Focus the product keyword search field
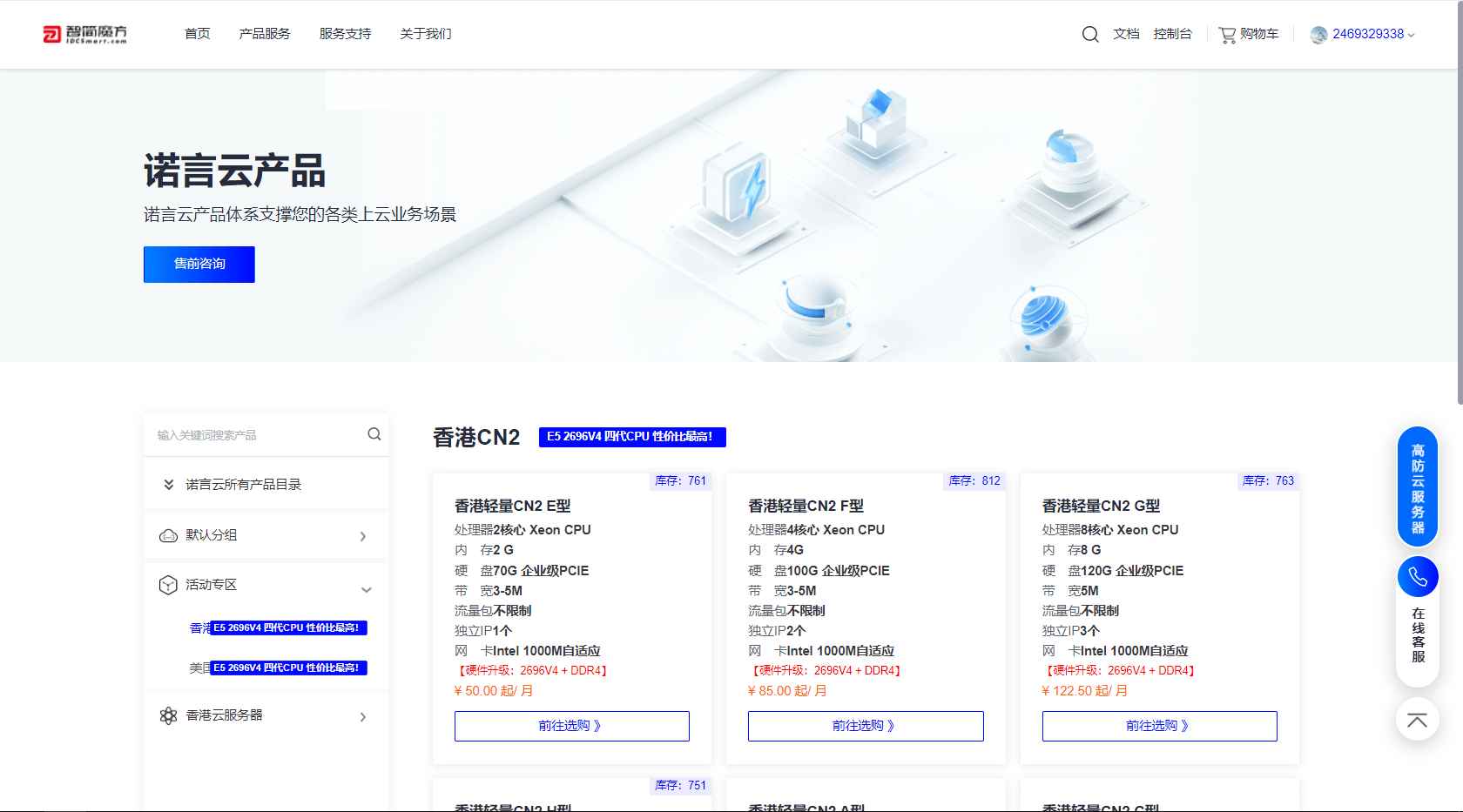The image size is (1463, 812). coord(257,435)
